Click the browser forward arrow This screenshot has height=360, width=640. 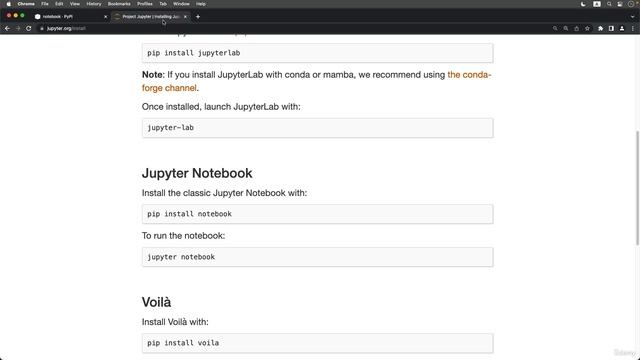[18, 29]
